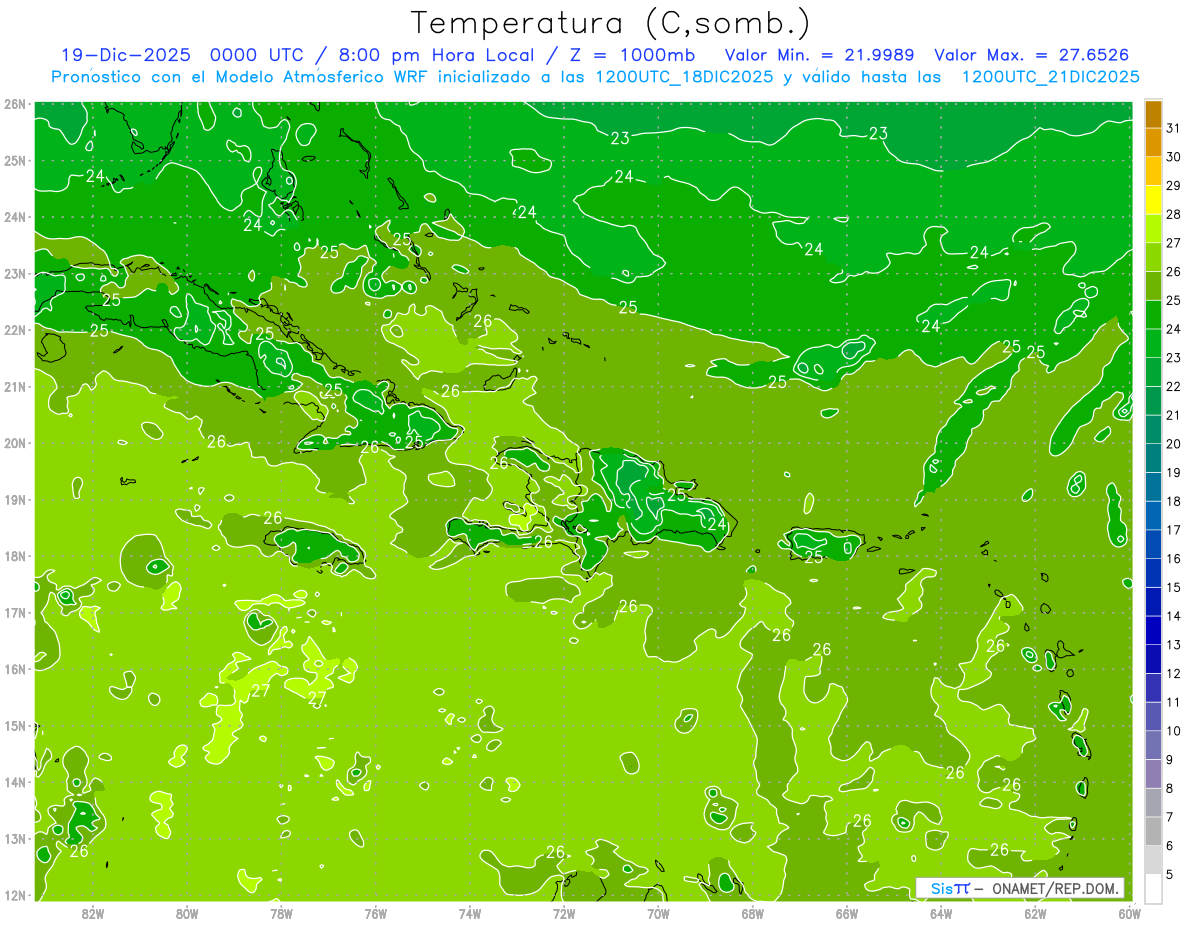Click the color scale label 20
The width and height of the screenshot is (1200, 927).
(x=1174, y=444)
